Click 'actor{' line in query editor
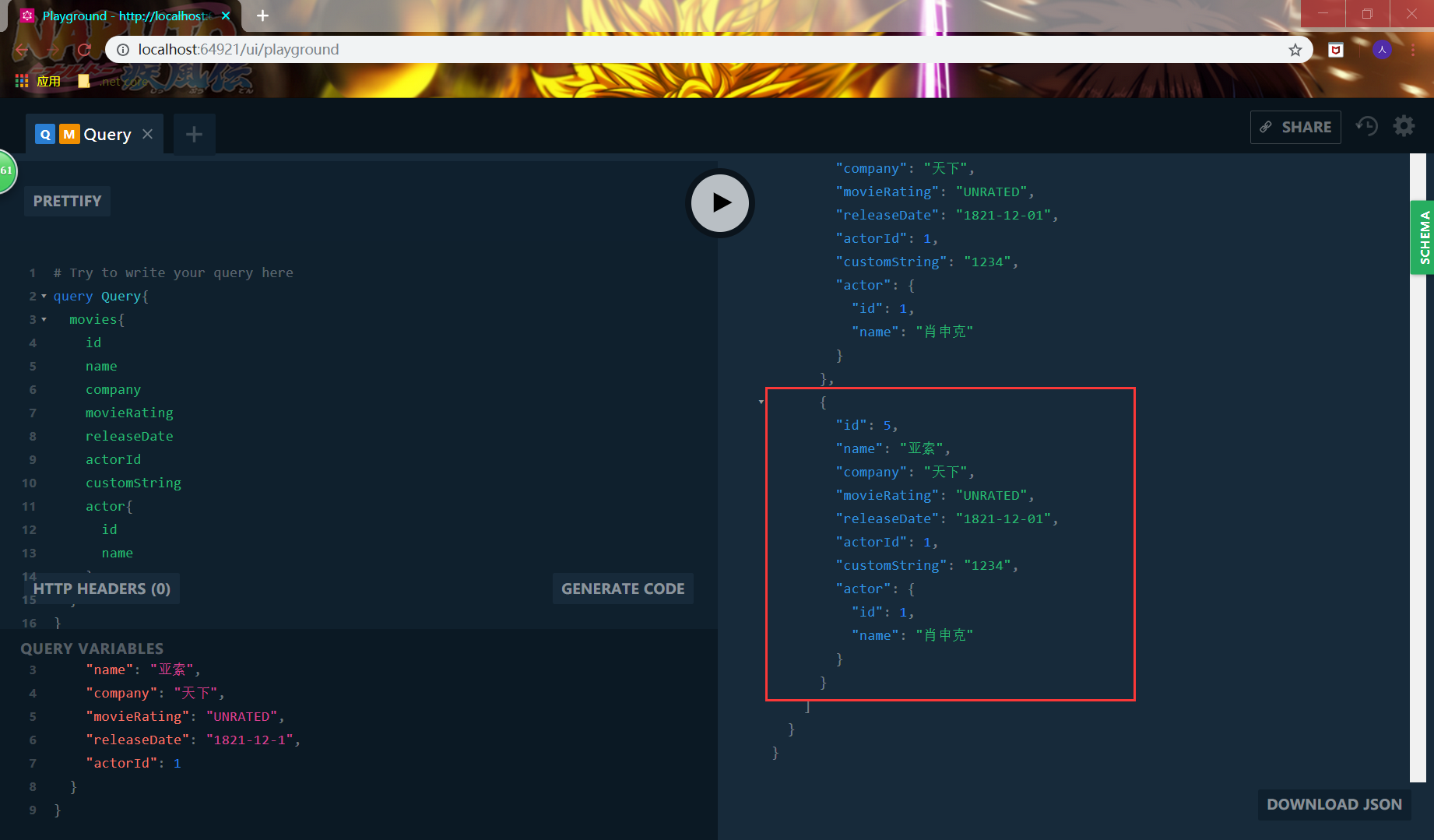 (x=109, y=506)
